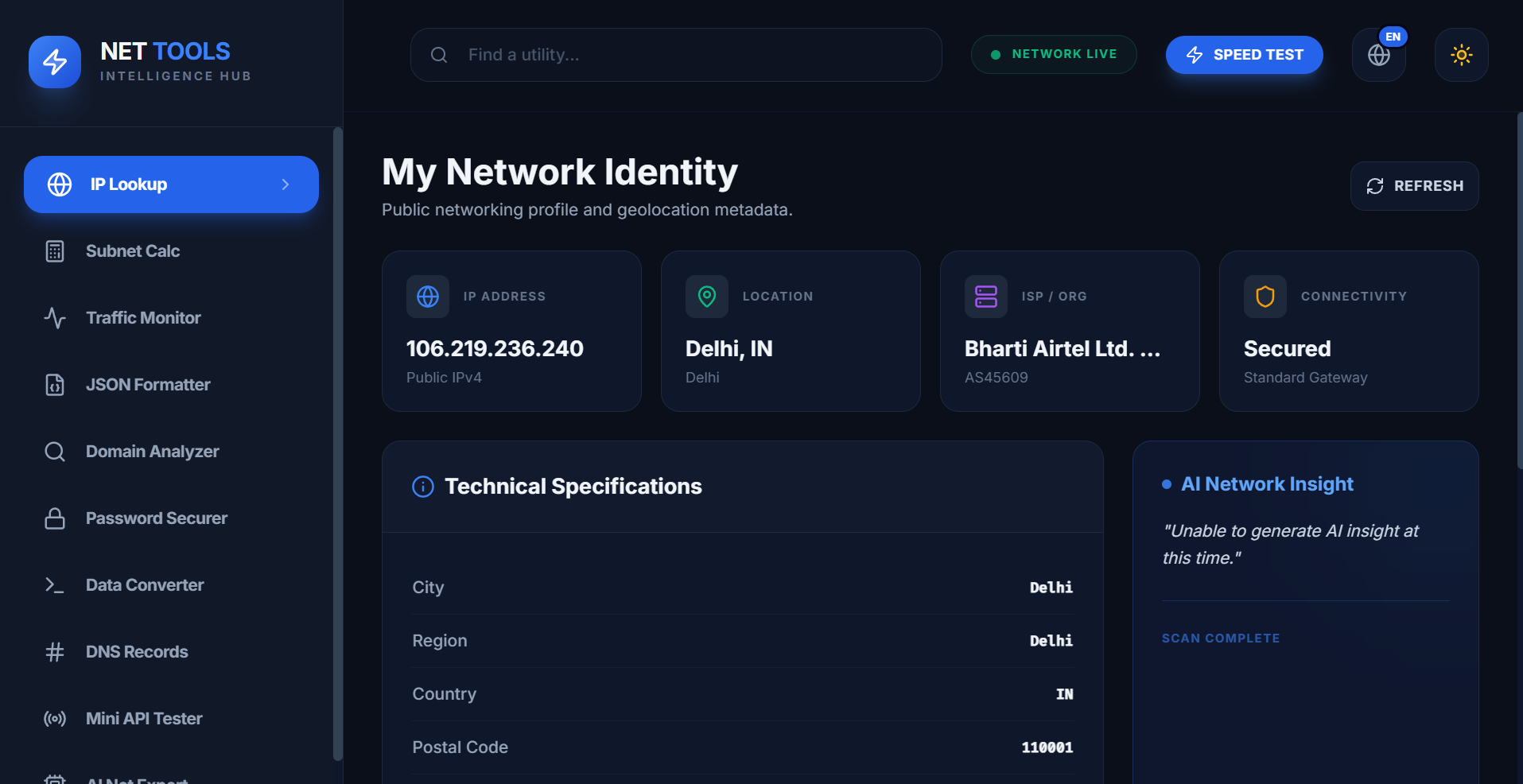Open IP Lookup in the sidebar
The image size is (1523, 784).
(x=171, y=184)
